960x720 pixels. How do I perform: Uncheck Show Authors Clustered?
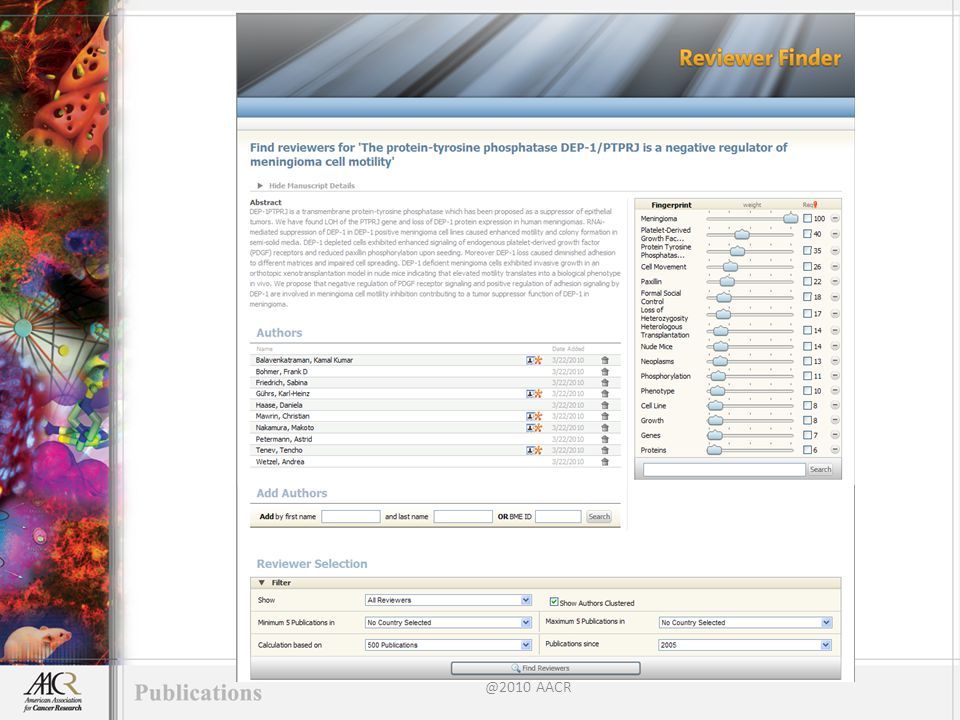[554, 602]
